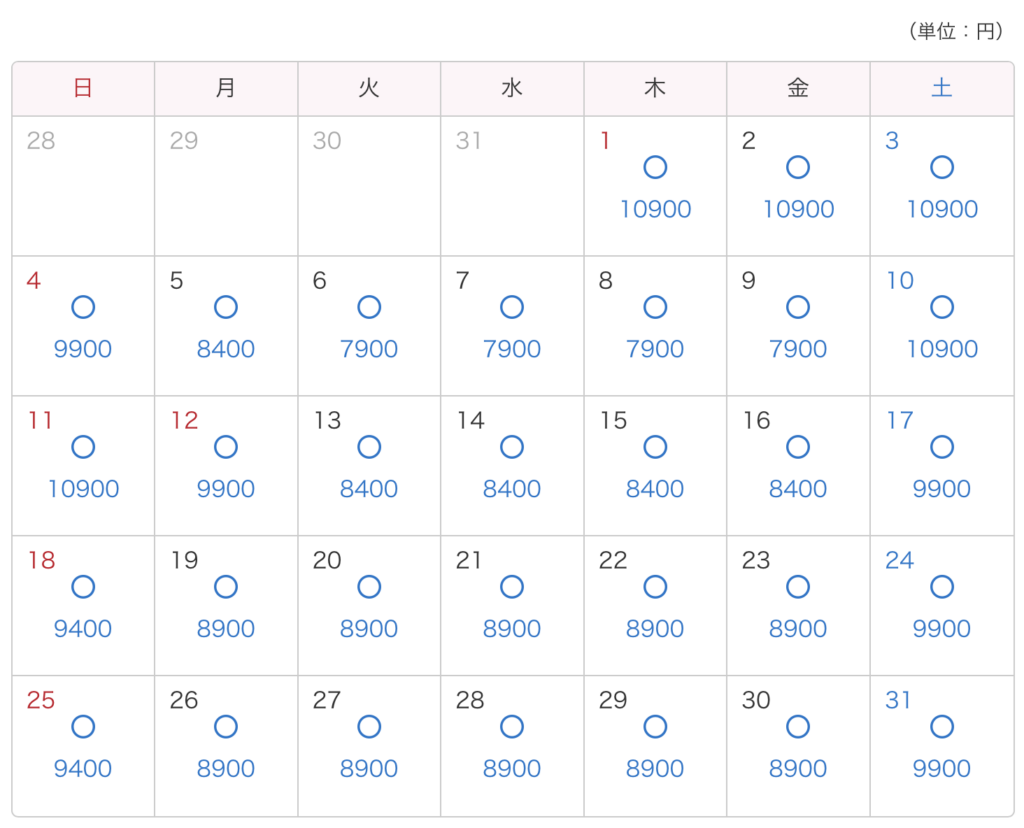The height and width of the screenshot is (828, 1024).
Task: Click the 7900 price on day 7
Action: pyautogui.click(x=512, y=349)
